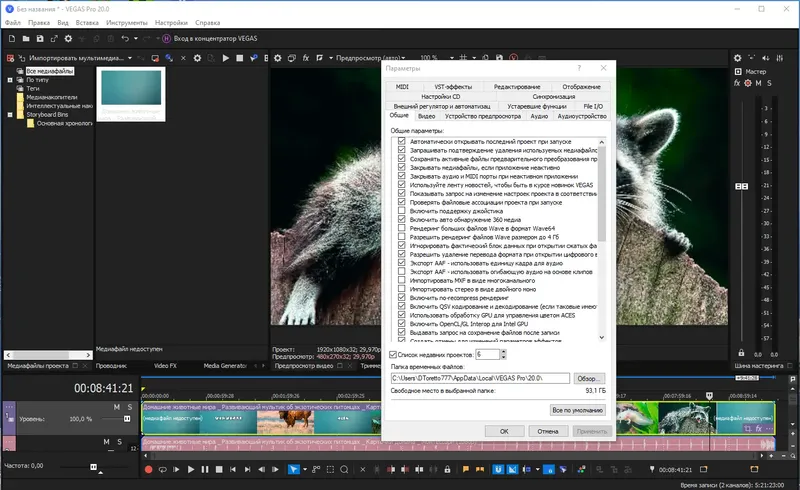This screenshot has width=800, height=490.
Task: Click the 'Все по умолчанию' button
Action: click(x=576, y=410)
